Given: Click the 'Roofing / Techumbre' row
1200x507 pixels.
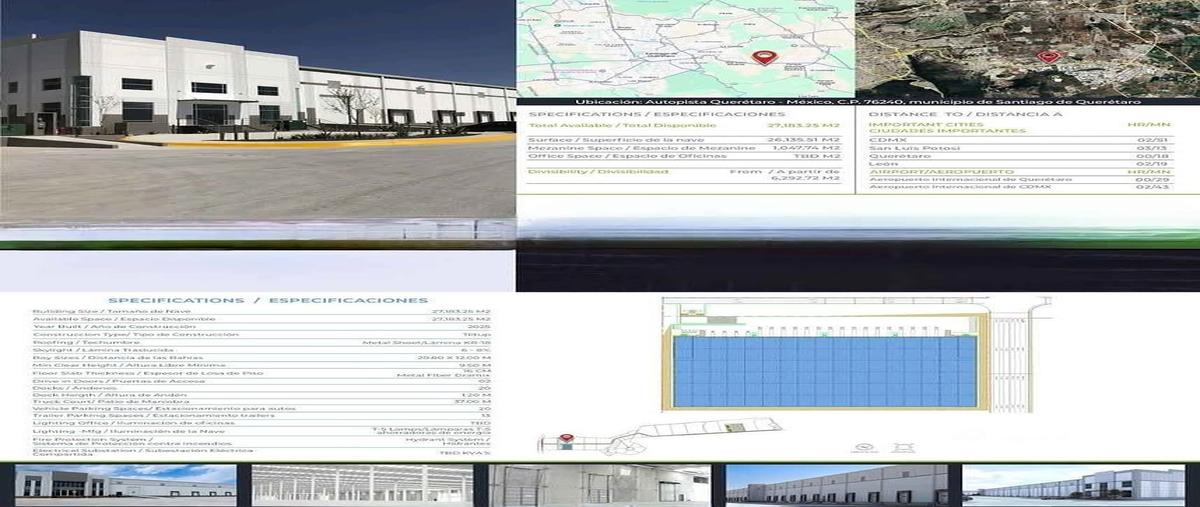Looking at the screenshot, I should [262, 342].
